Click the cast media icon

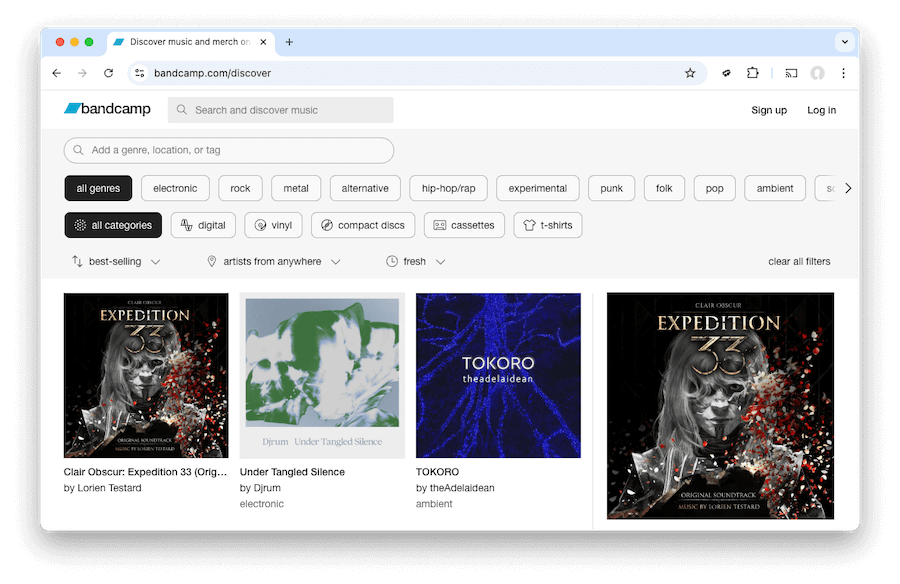point(792,73)
